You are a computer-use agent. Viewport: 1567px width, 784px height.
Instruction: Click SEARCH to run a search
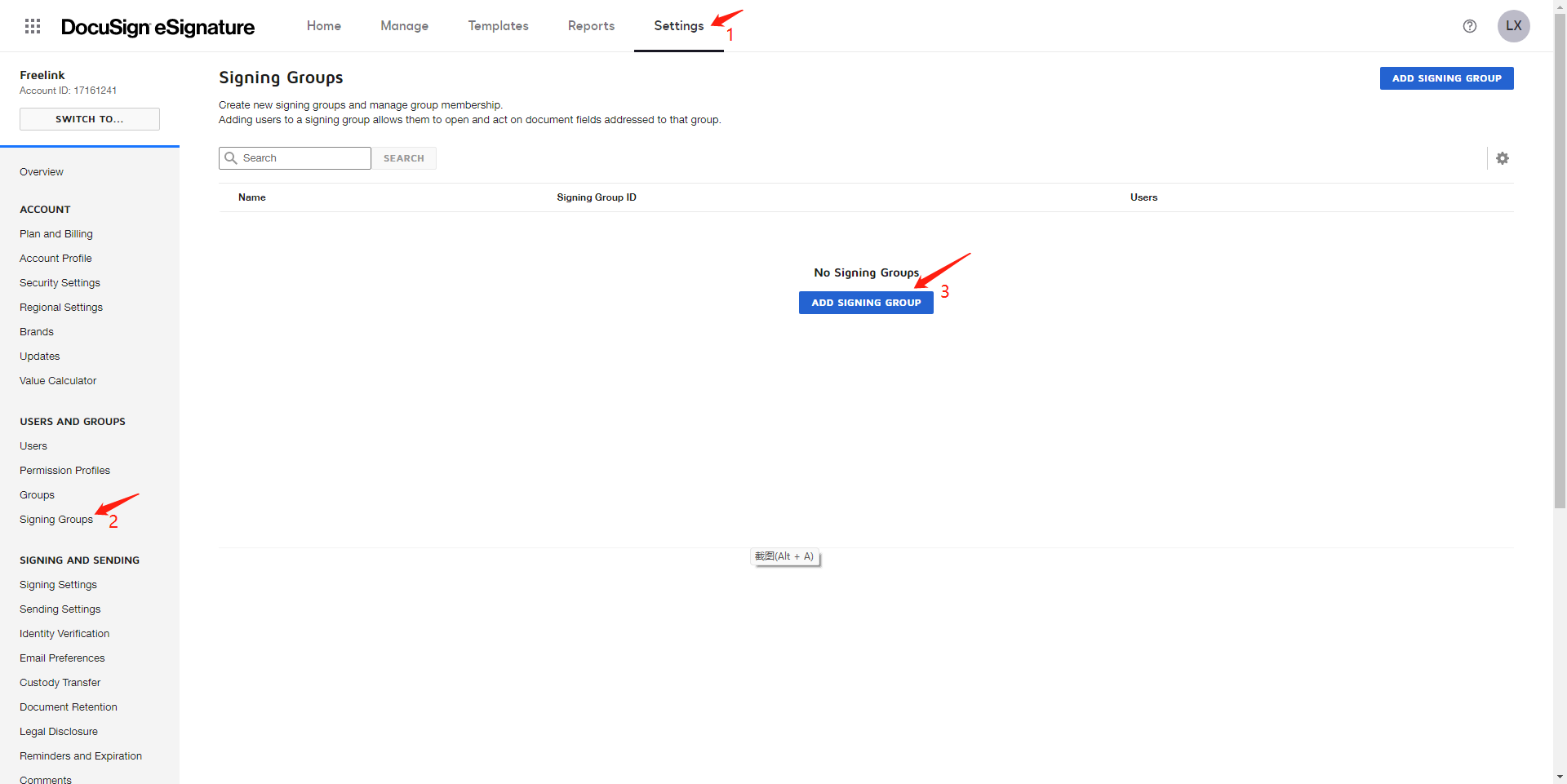pyautogui.click(x=404, y=157)
